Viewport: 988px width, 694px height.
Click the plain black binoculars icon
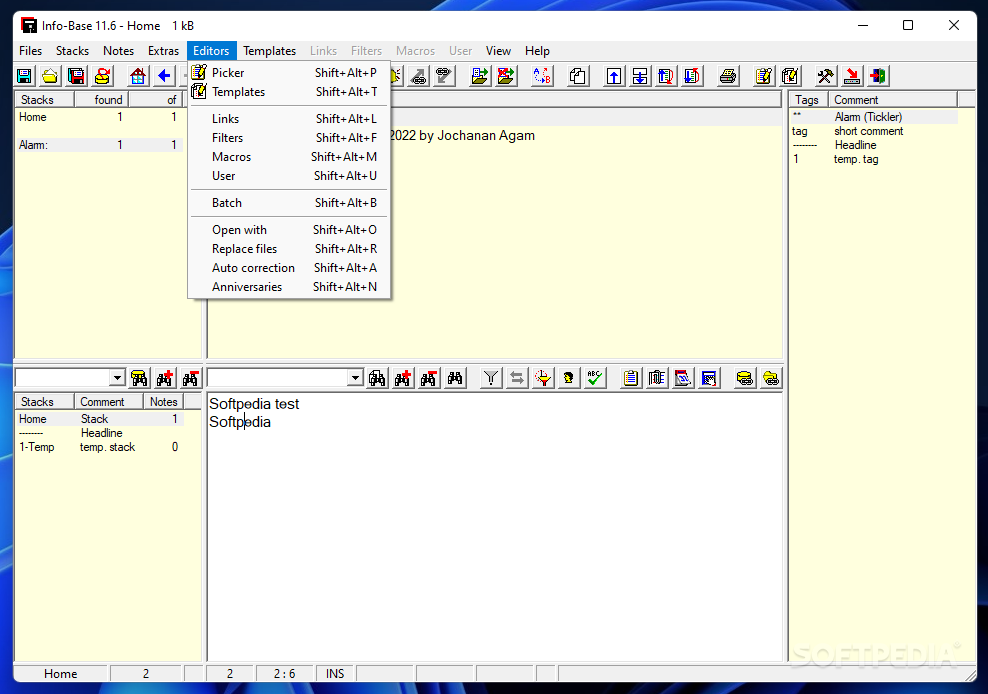(x=455, y=378)
